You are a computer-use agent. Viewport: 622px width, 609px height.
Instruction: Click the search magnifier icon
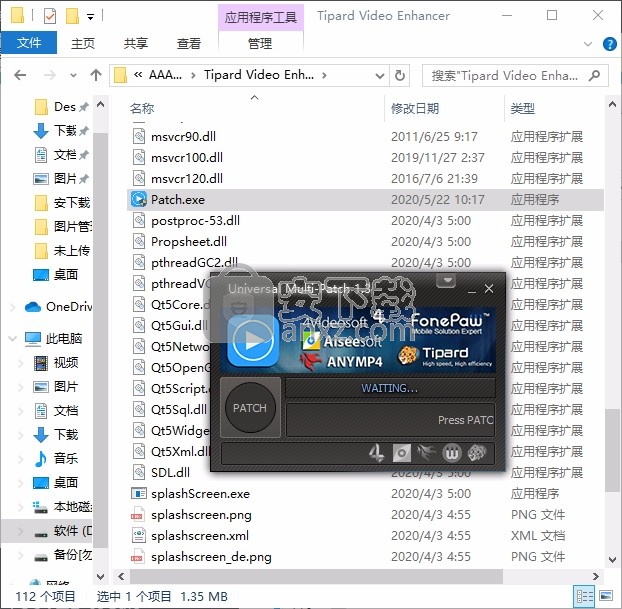click(x=594, y=75)
